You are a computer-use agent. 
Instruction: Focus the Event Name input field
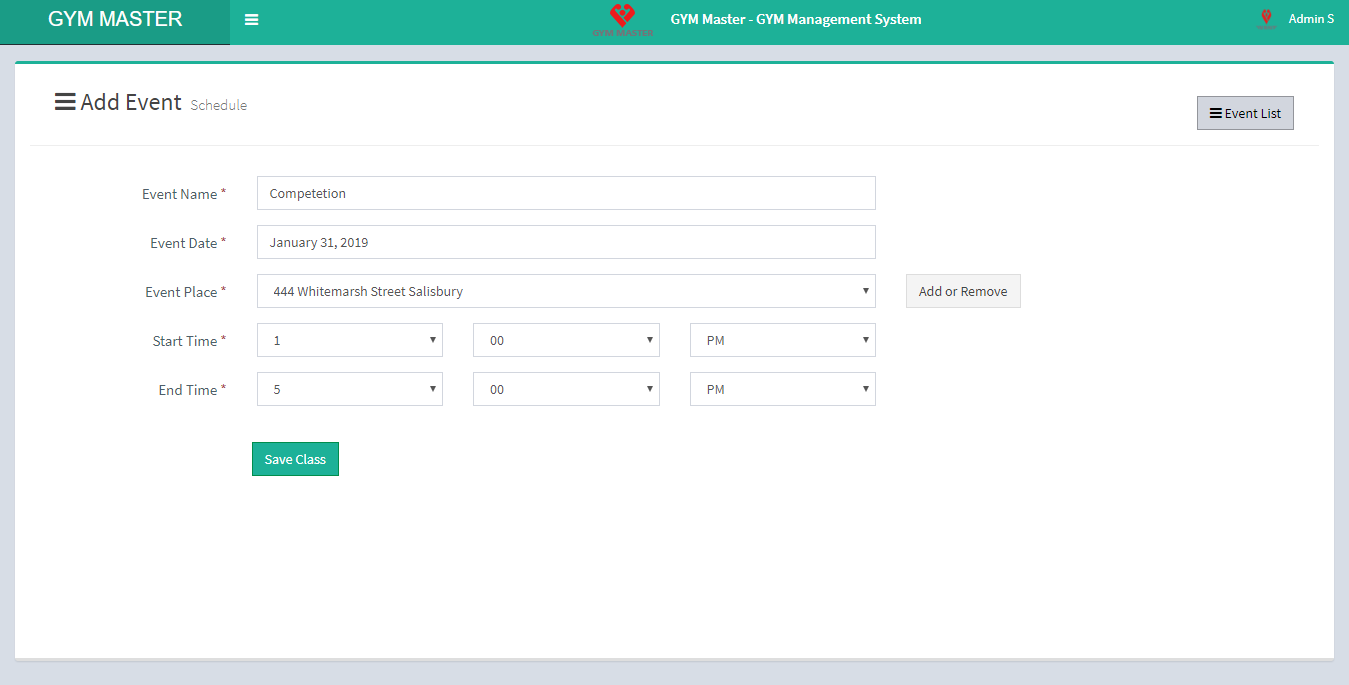tap(566, 193)
